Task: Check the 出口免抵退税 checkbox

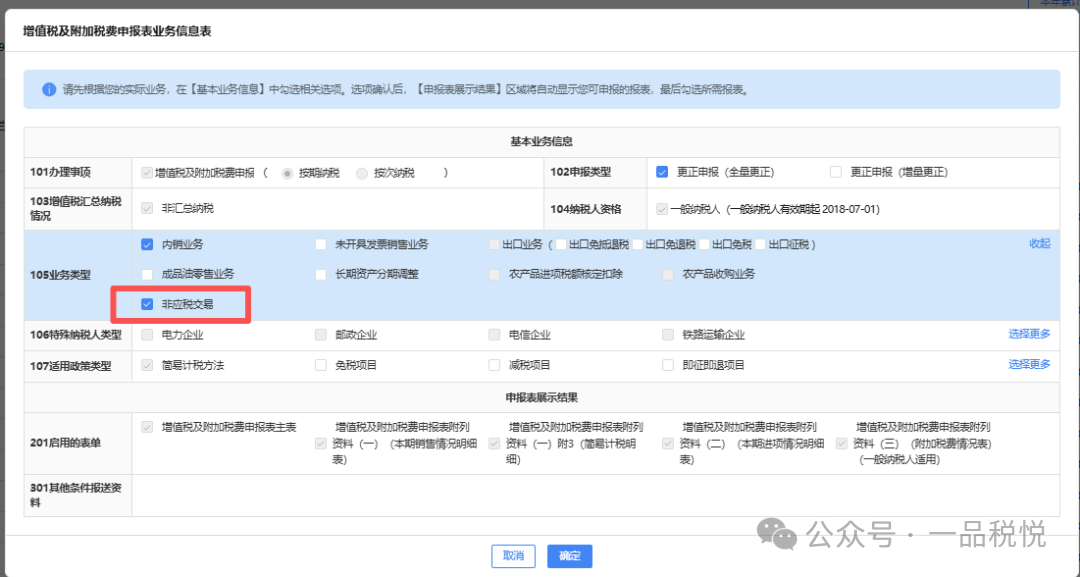Action: point(561,244)
